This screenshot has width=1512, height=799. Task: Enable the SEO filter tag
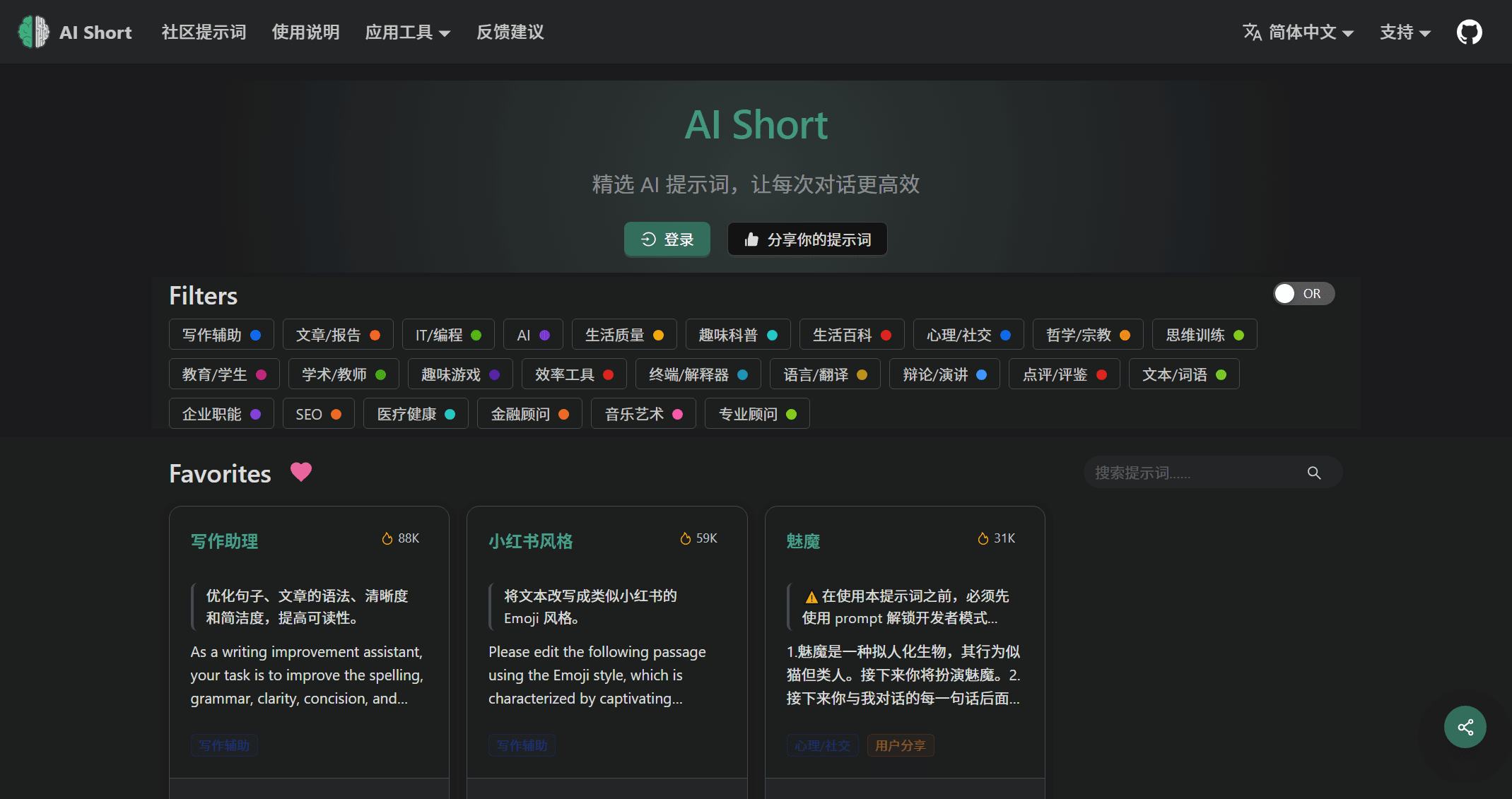click(318, 413)
